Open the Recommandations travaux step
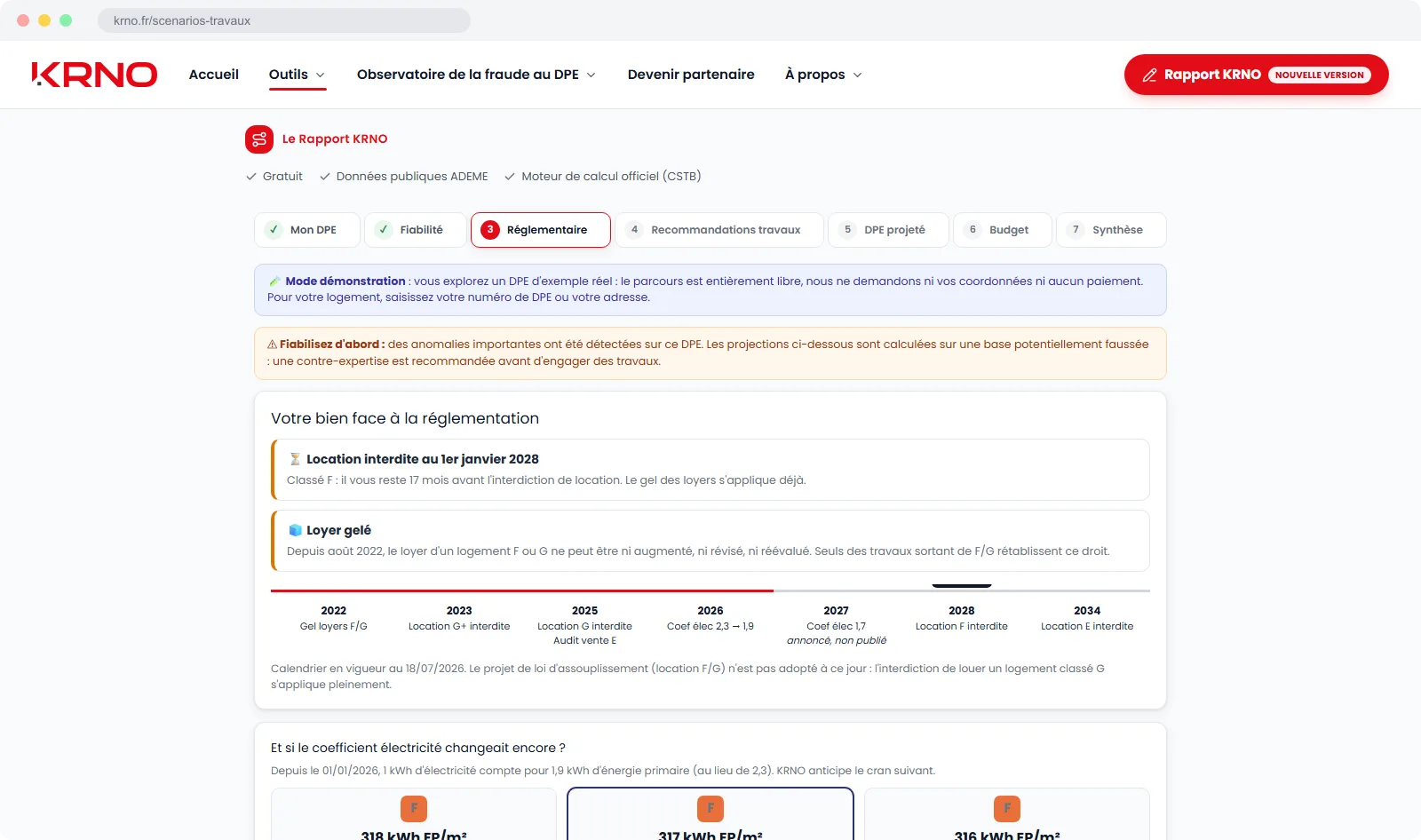This screenshot has height=840, width=1421. coord(719,230)
